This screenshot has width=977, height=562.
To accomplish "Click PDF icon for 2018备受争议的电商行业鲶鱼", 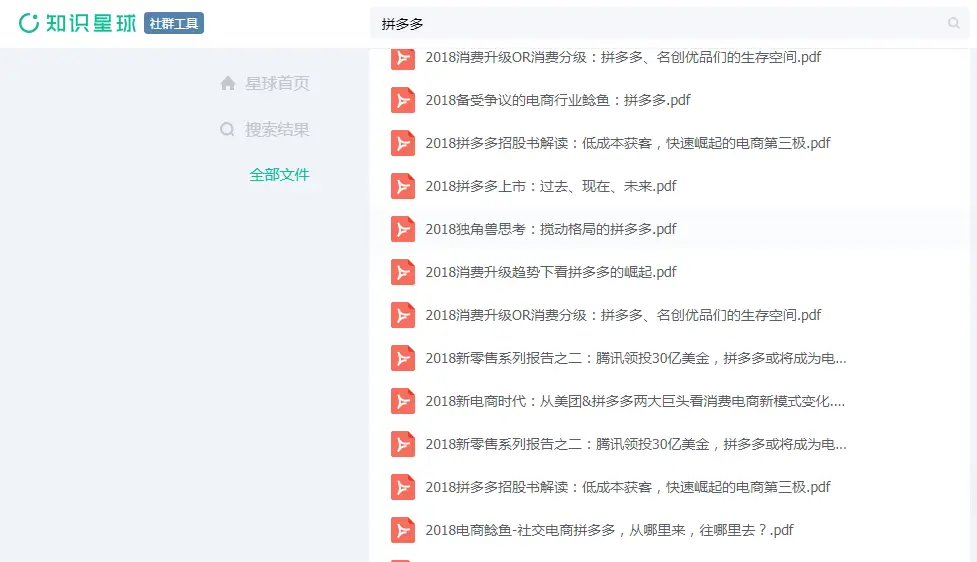I will pyautogui.click(x=402, y=100).
